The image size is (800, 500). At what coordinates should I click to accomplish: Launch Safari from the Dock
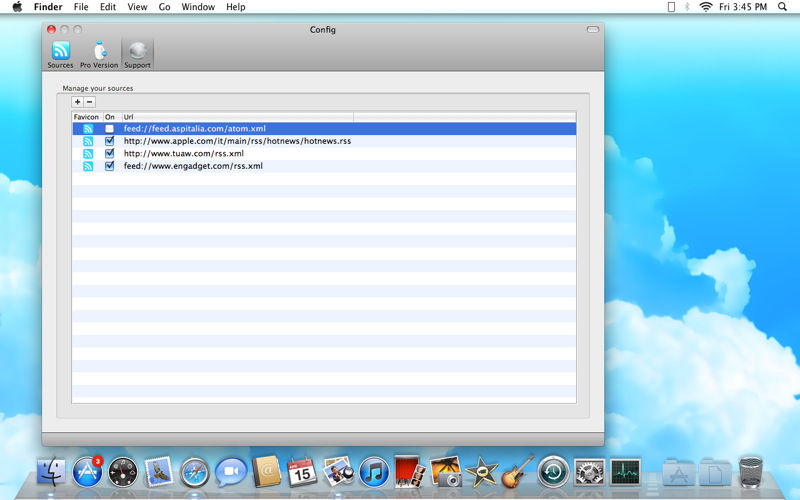[194, 472]
